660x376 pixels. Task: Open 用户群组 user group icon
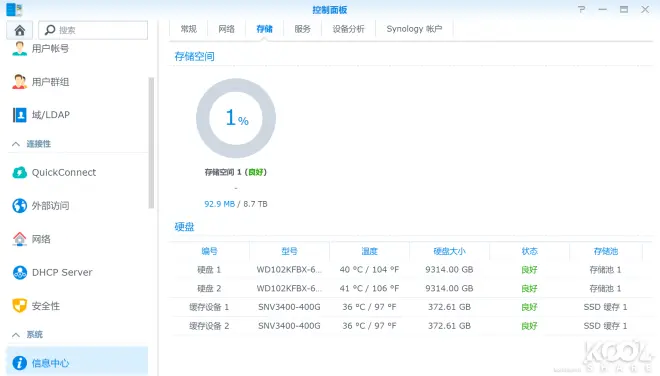pyautogui.click(x=19, y=82)
